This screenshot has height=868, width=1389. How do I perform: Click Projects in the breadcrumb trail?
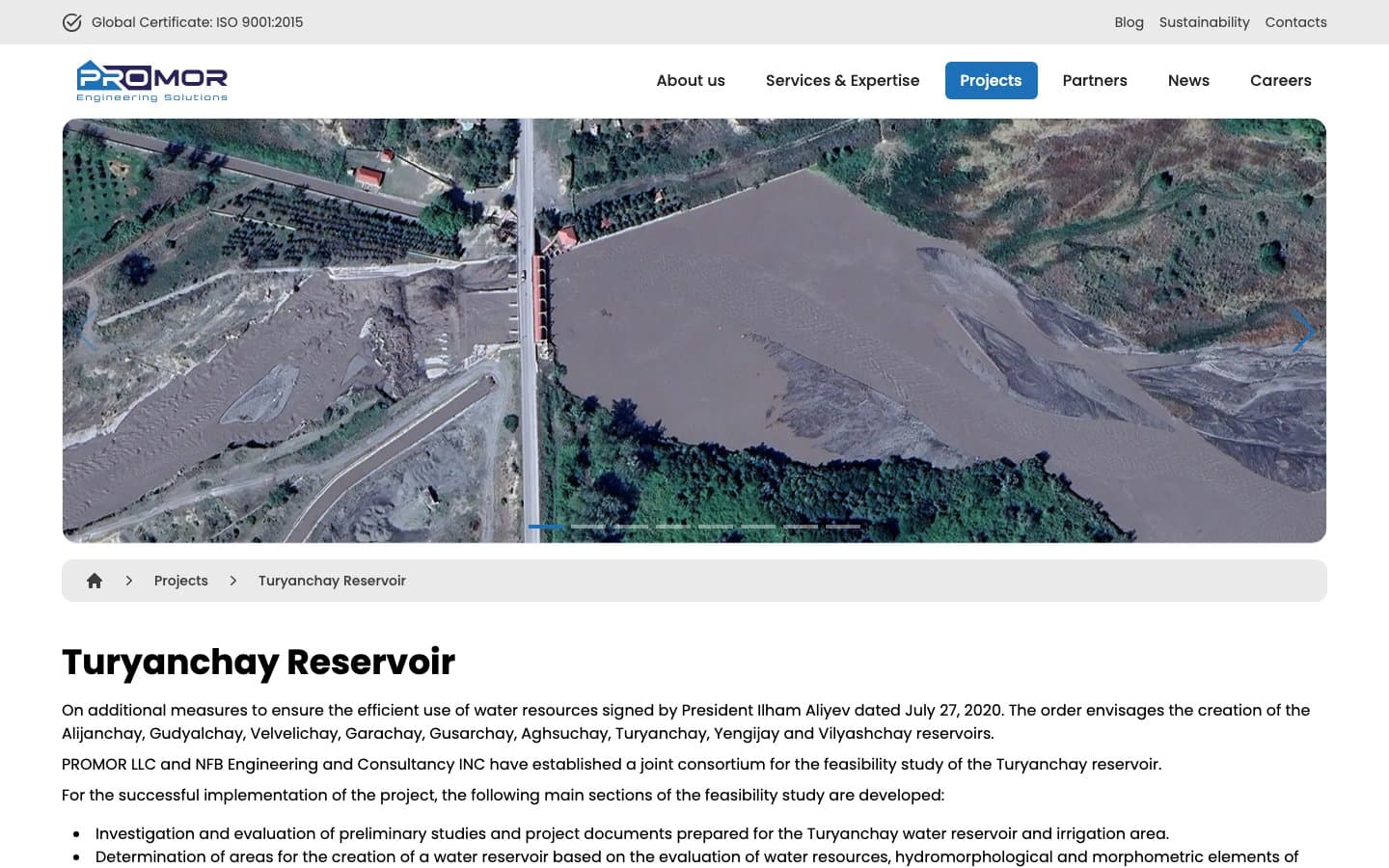[x=181, y=581]
